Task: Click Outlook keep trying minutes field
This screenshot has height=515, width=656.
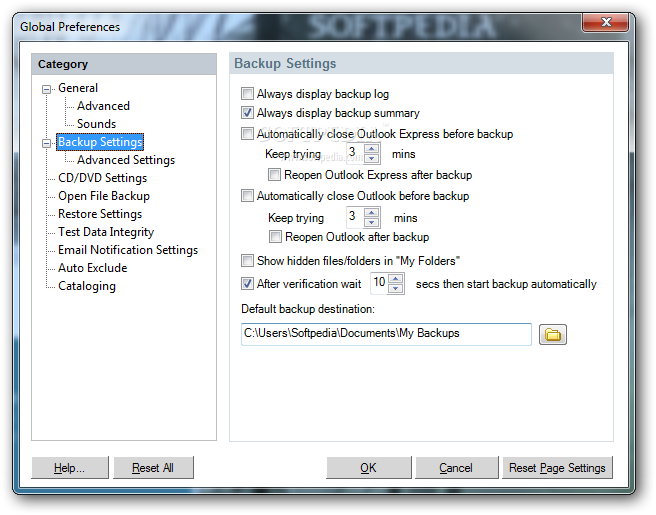Action: (356, 217)
